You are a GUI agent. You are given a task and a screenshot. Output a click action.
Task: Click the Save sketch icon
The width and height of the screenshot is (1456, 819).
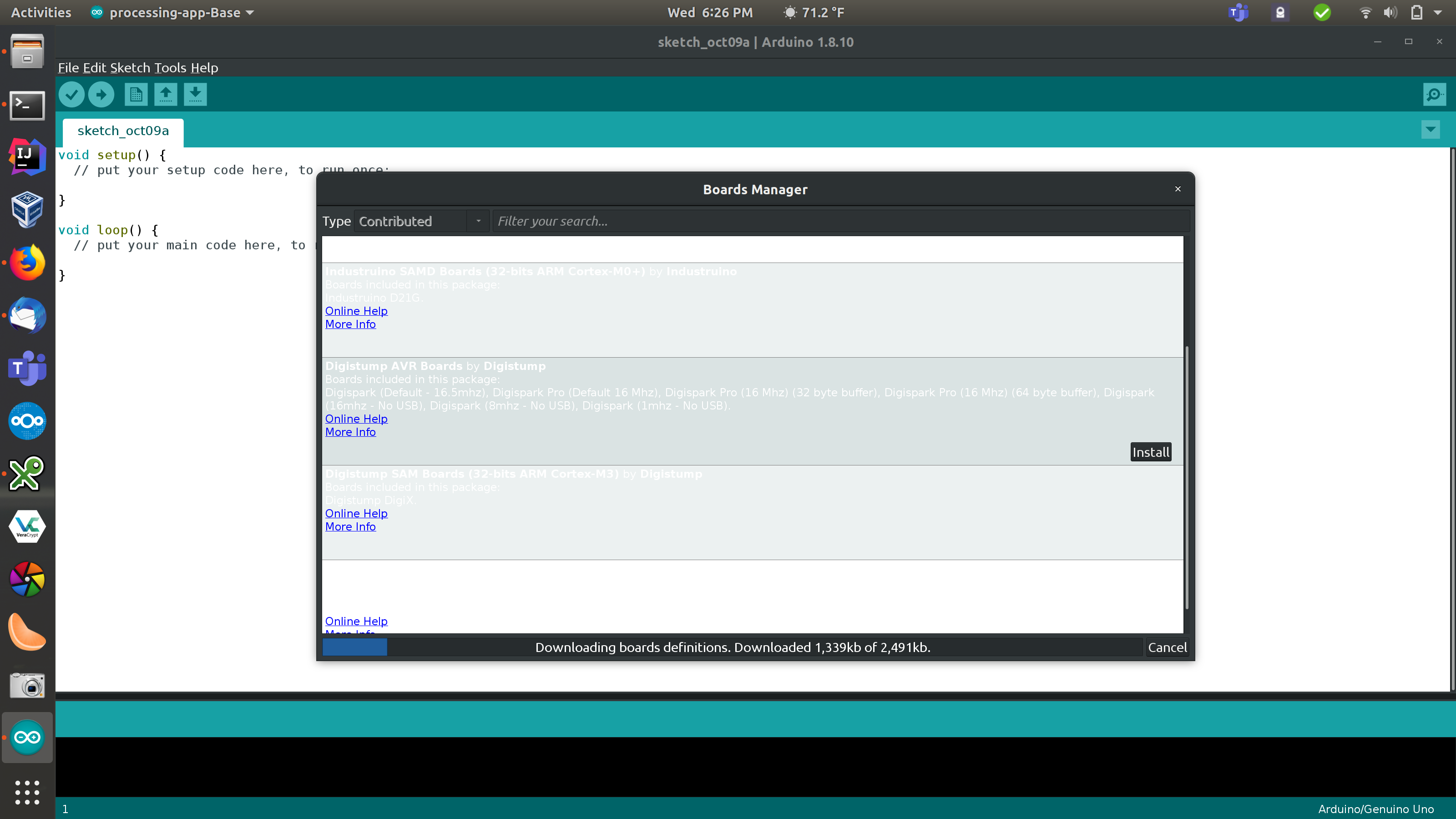click(x=195, y=94)
